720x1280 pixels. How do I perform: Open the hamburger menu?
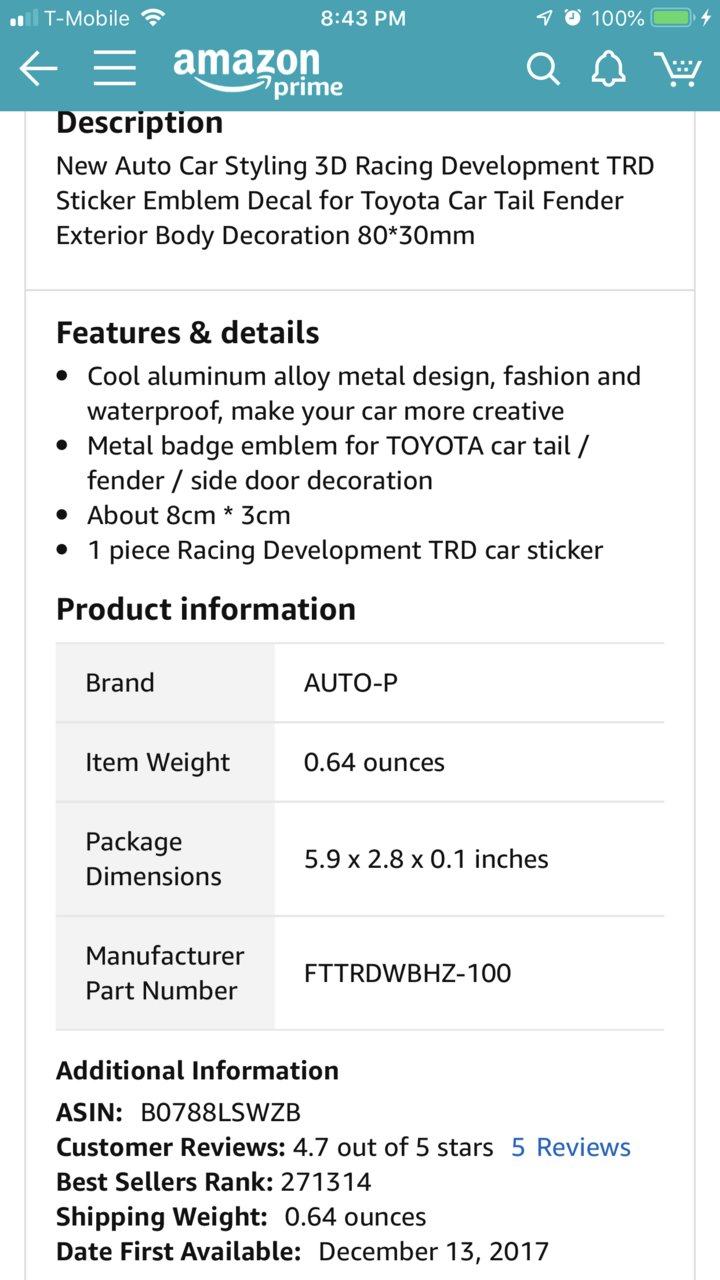click(x=115, y=68)
